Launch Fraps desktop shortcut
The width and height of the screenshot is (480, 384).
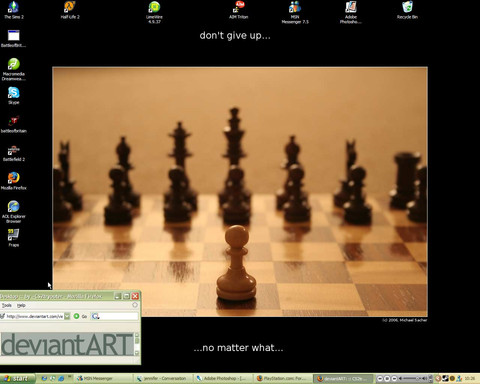(x=14, y=238)
